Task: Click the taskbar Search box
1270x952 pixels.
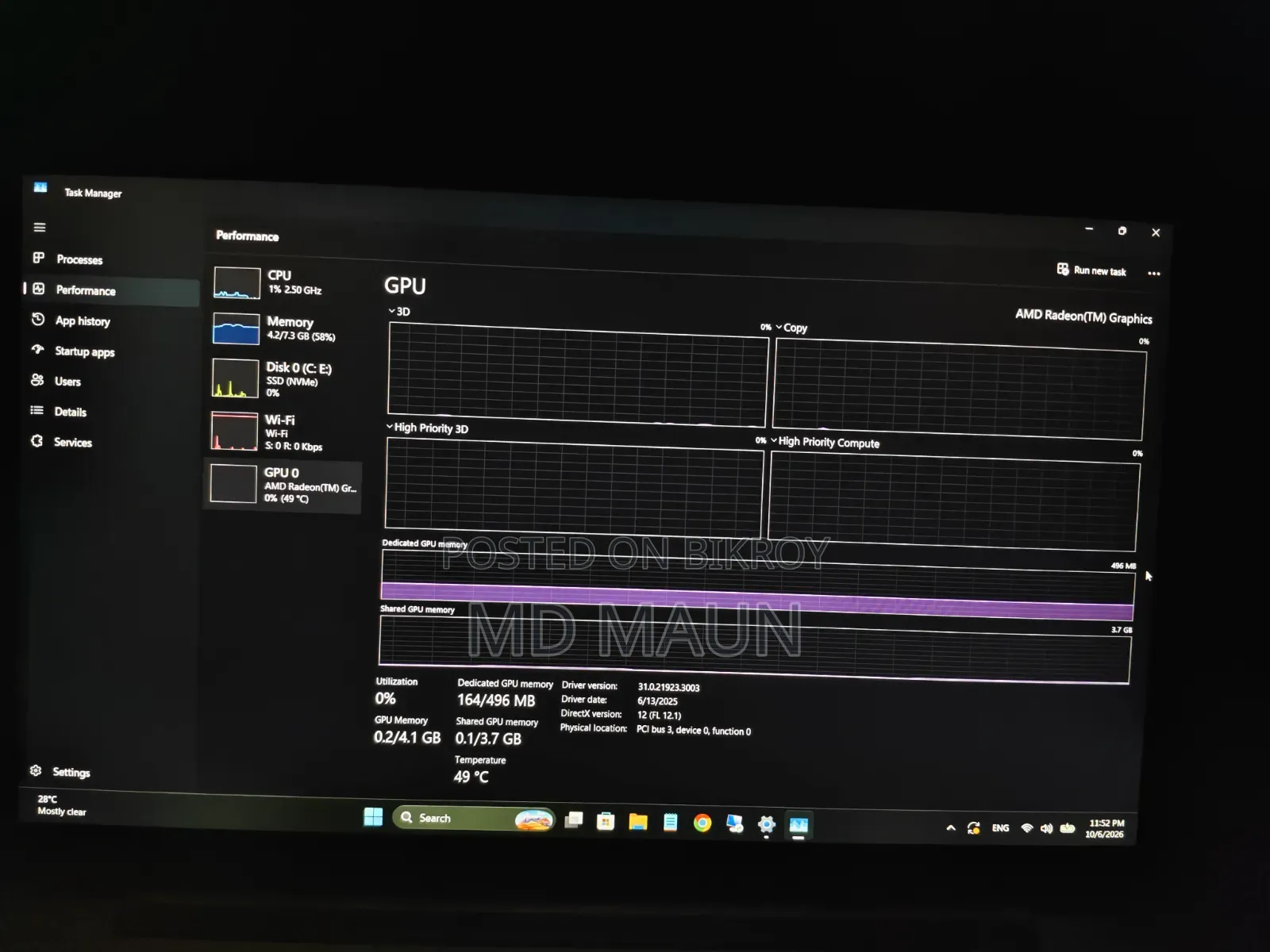Action: pyautogui.click(x=474, y=818)
